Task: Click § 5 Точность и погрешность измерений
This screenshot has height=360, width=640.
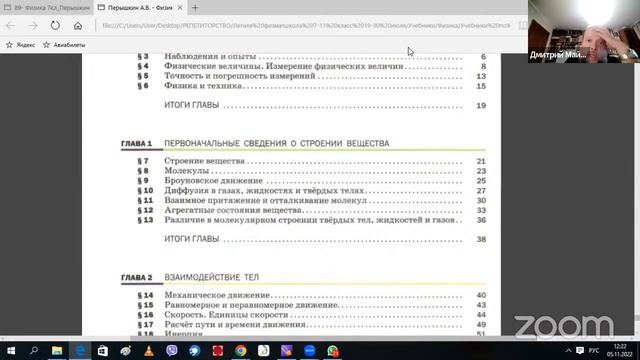Action: click(x=311, y=76)
